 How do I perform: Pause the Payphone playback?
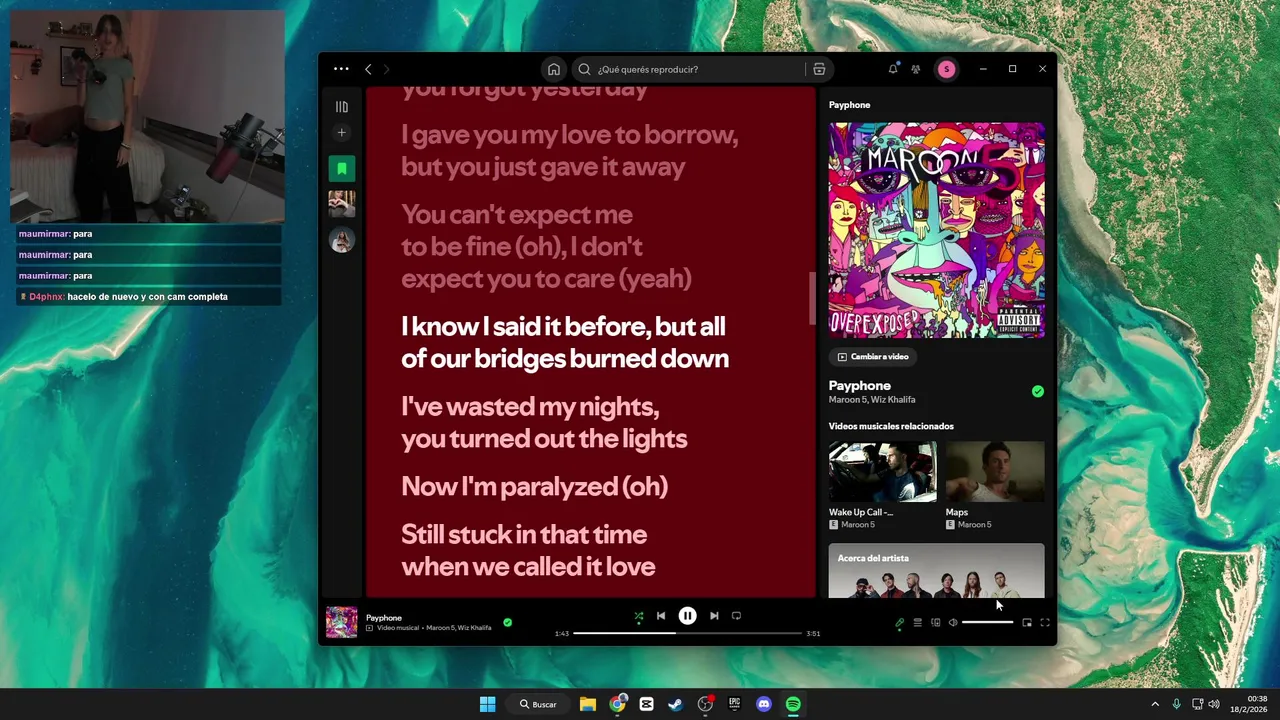pos(688,616)
